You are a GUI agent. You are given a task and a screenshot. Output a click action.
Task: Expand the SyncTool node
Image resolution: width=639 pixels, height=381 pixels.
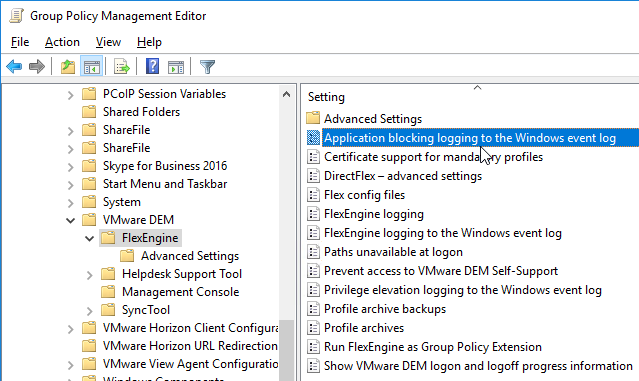[90, 311]
